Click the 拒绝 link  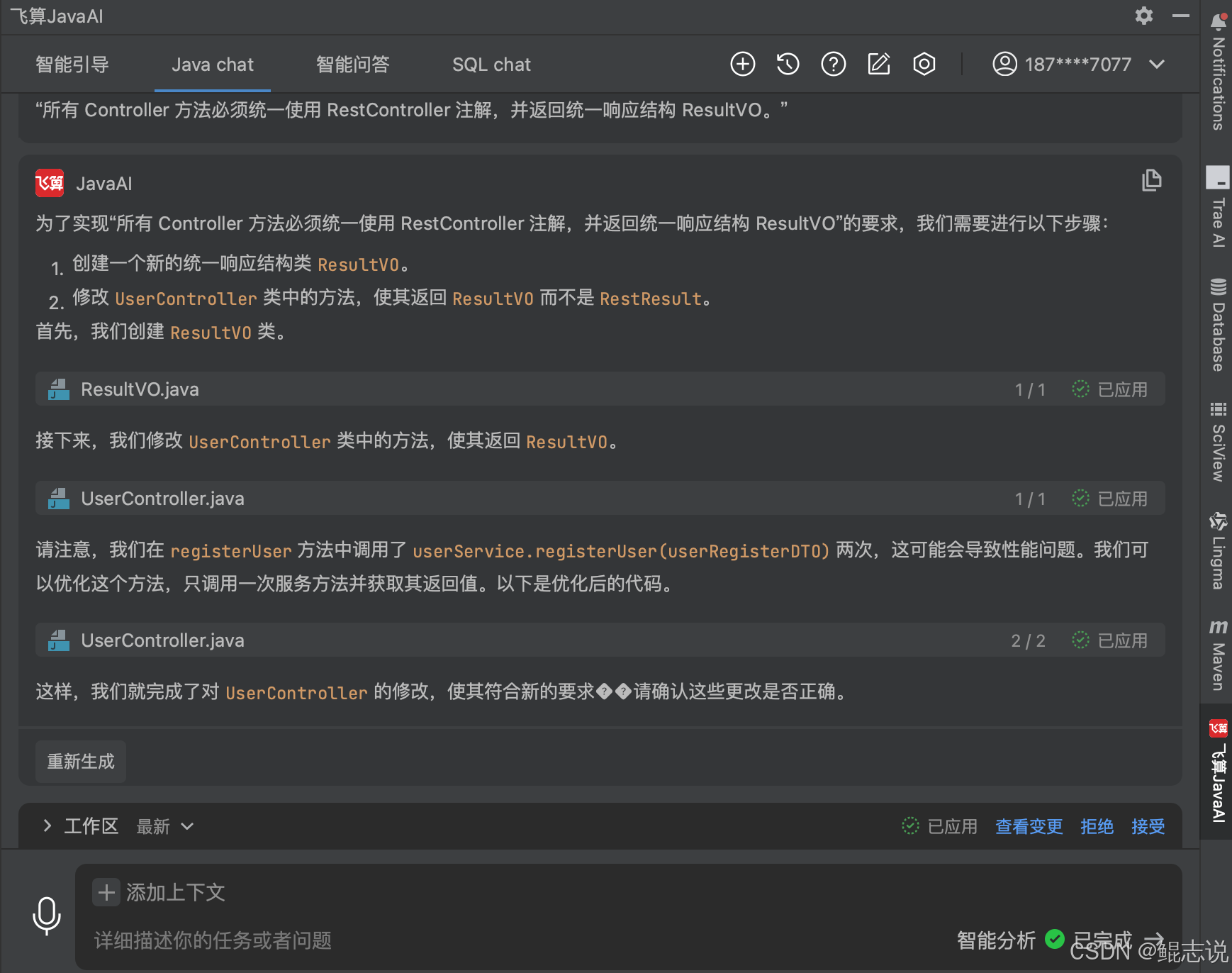1097,826
